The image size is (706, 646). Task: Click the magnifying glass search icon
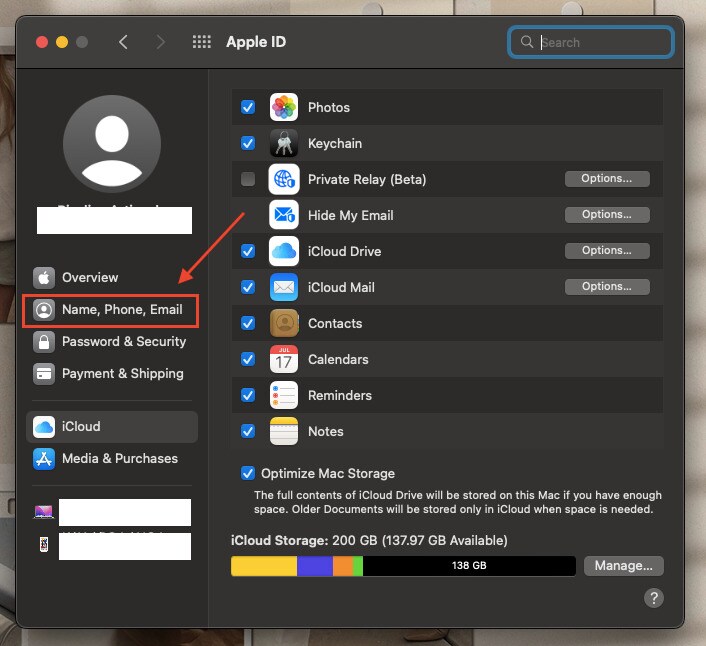point(526,42)
